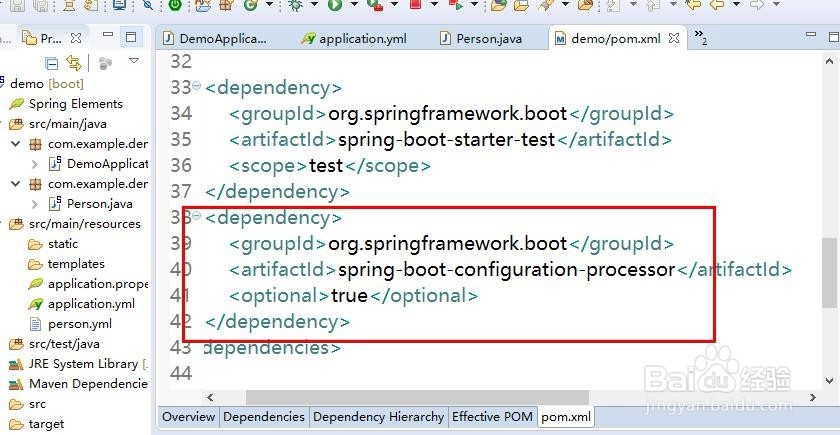The width and height of the screenshot is (840, 435).
Task: Select DemoApplicat file in the tree
Action: click(x=107, y=164)
